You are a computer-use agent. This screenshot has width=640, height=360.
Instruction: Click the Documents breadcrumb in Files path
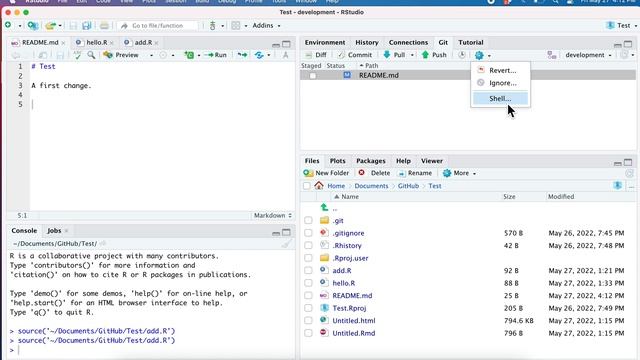371,186
